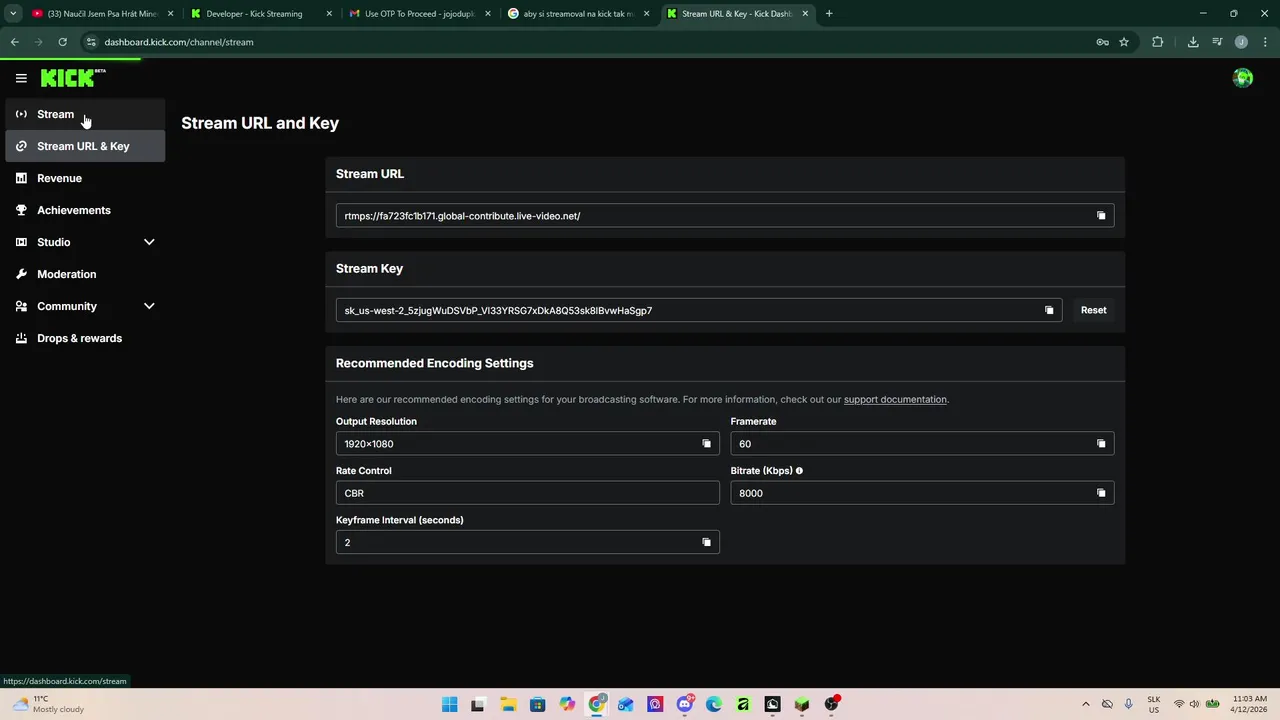Open the support documentation link

[x=895, y=399]
